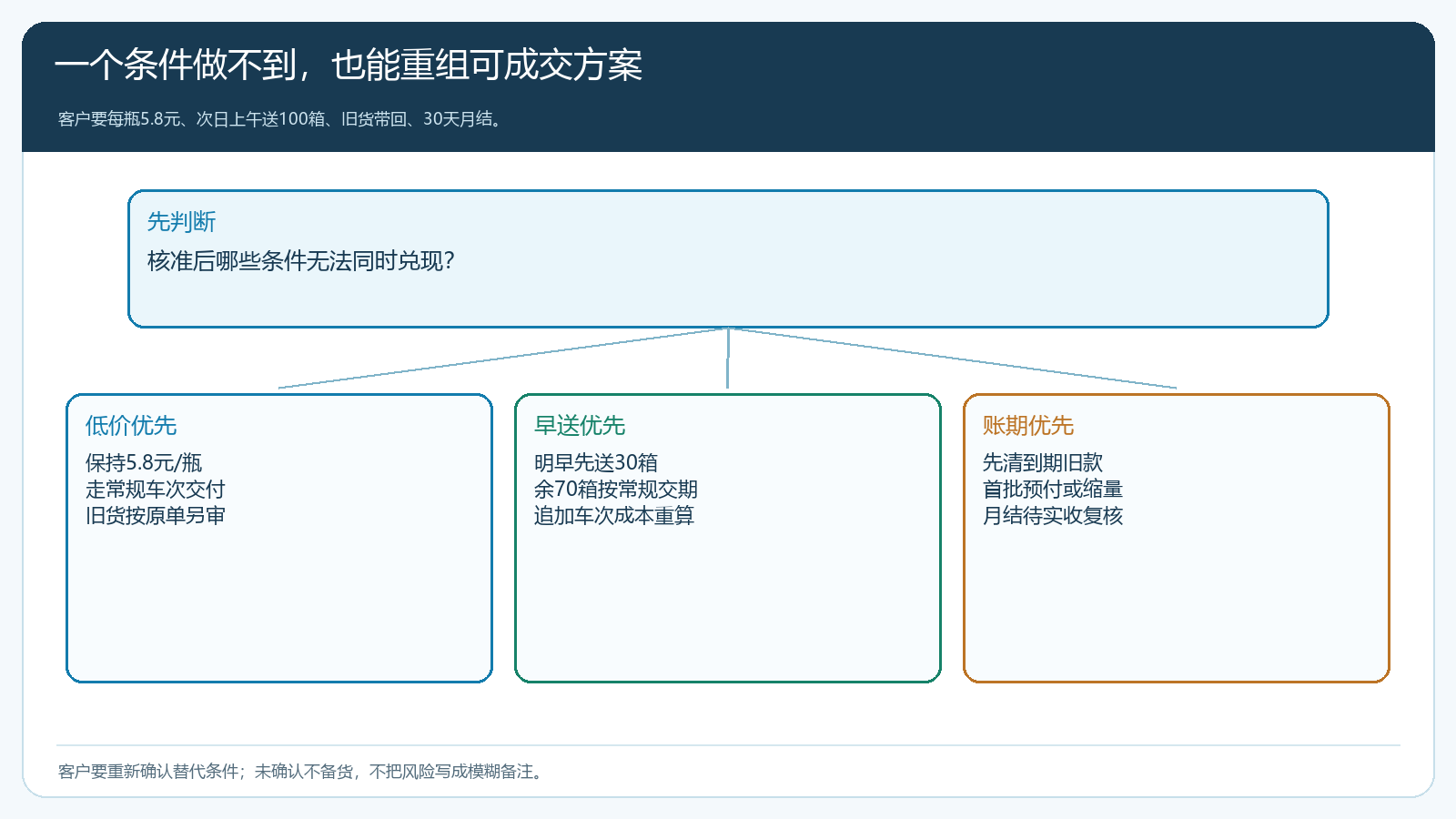Select the line 追加车次成本重算
1456x819 pixels.
coord(614,516)
